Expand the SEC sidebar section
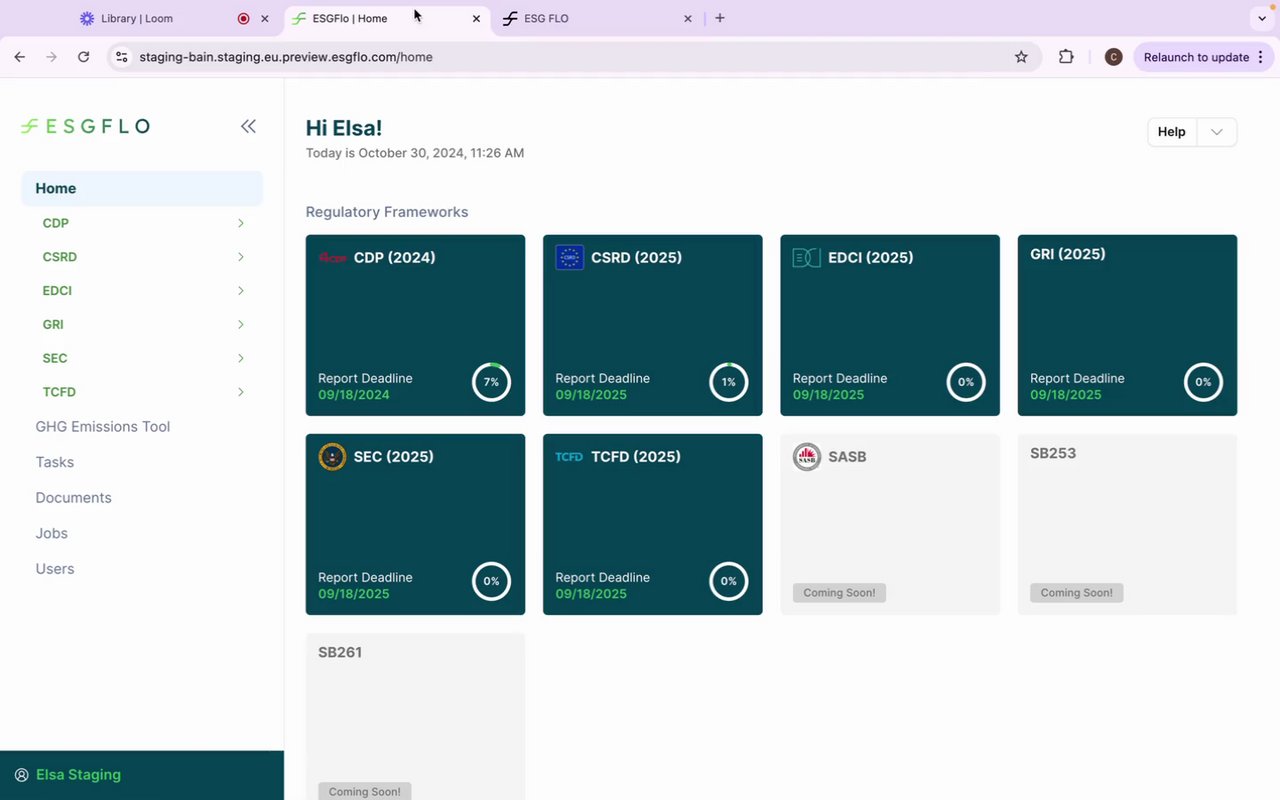This screenshot has width=1280, height=800. tap(241, 358)
